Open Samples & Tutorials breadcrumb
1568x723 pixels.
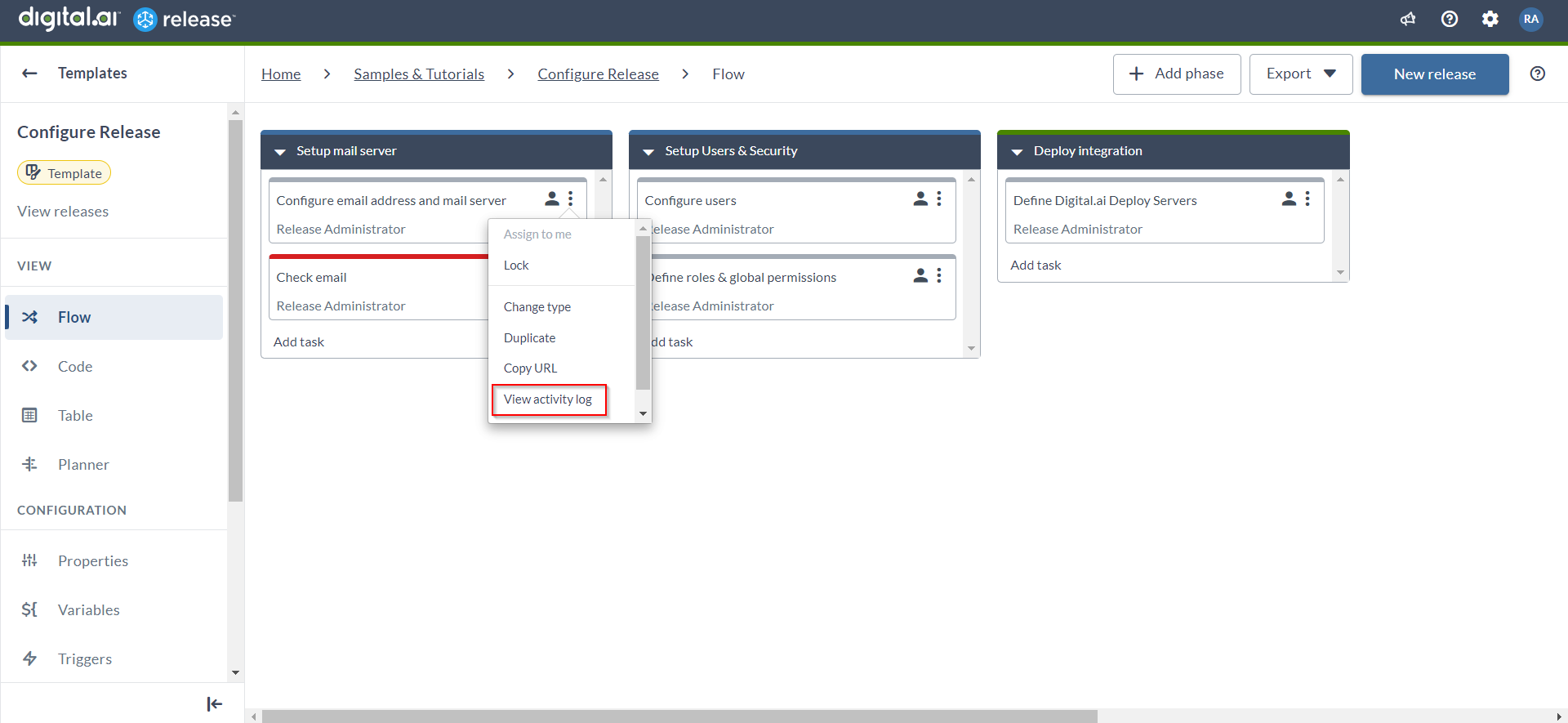pyautogui.click(x=419, y=74)
